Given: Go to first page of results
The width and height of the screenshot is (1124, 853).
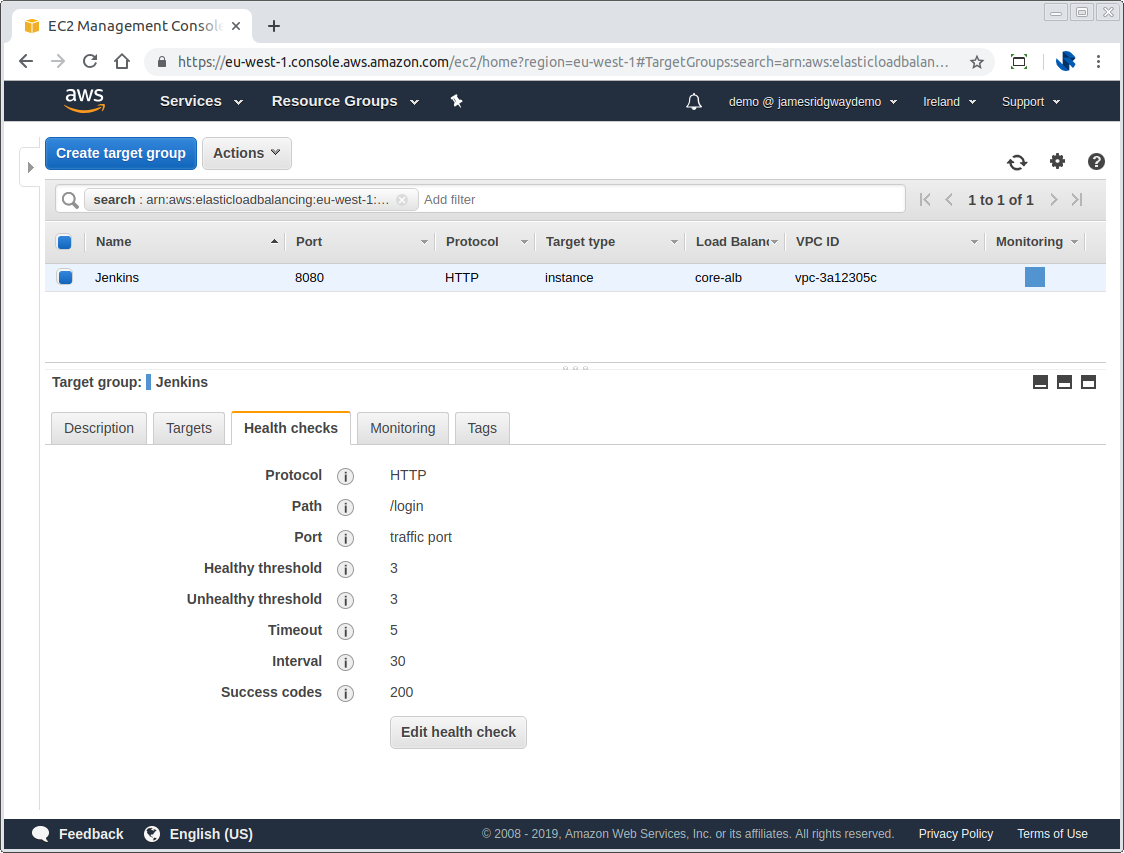Looking at the screenshot, I should click(925, 200).
